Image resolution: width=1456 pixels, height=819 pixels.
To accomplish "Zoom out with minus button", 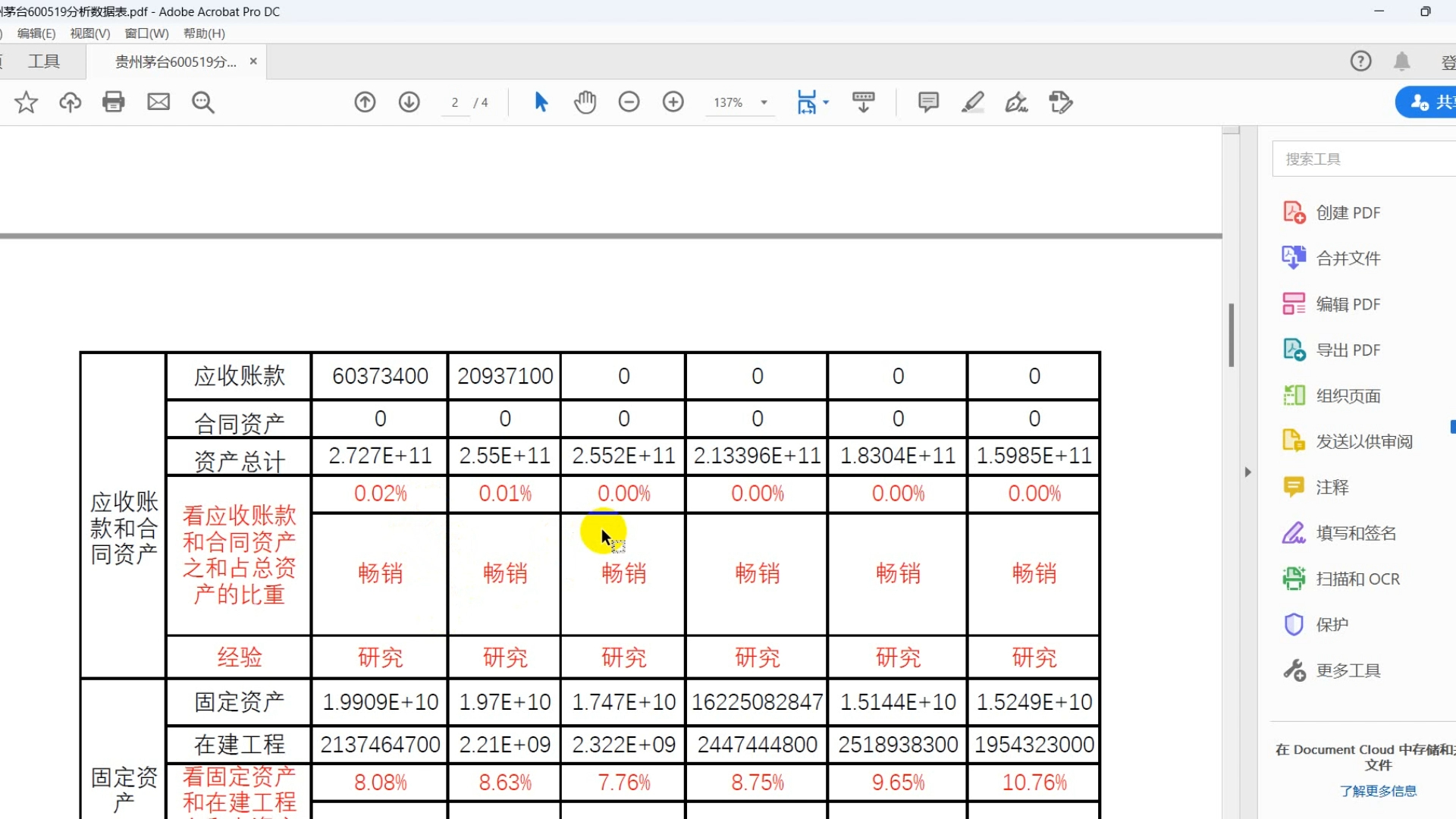I will 629,102.
